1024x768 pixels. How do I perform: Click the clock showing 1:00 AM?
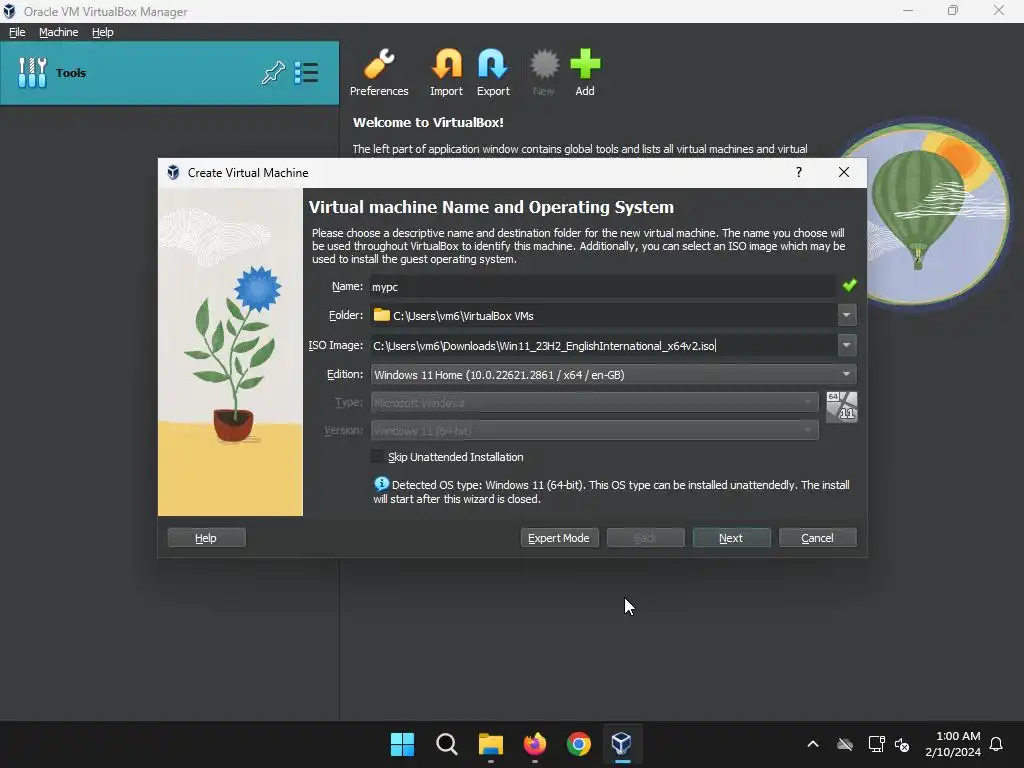click(958, 736)
